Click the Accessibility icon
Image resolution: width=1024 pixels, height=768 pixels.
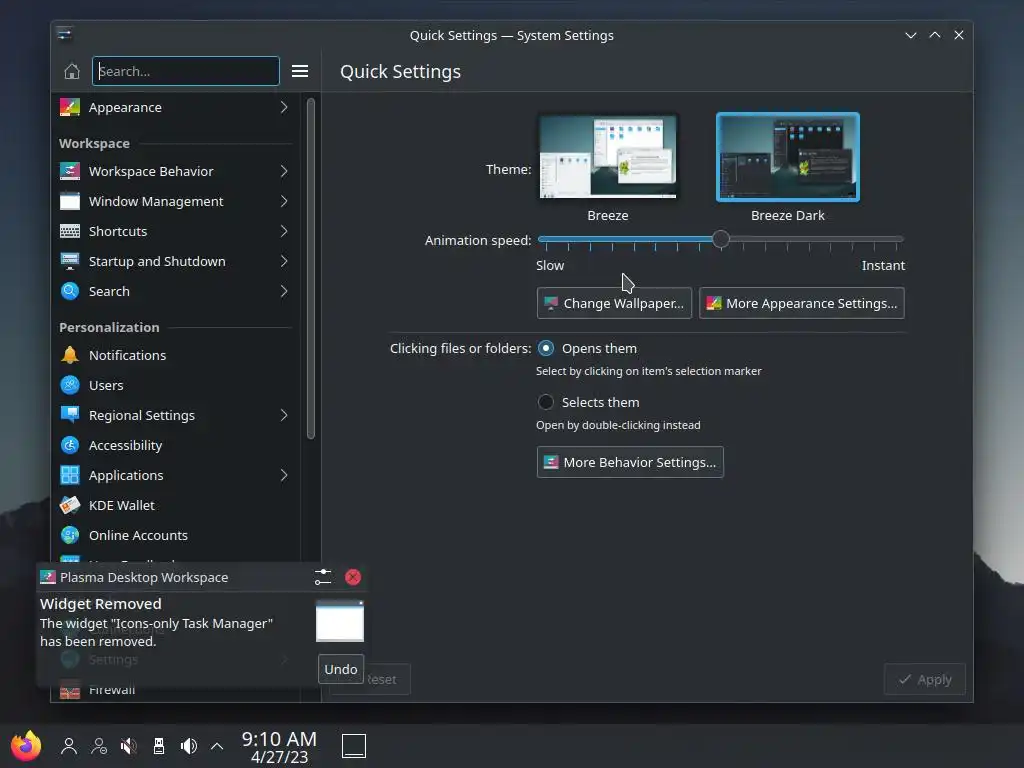(x=70, y=445)
